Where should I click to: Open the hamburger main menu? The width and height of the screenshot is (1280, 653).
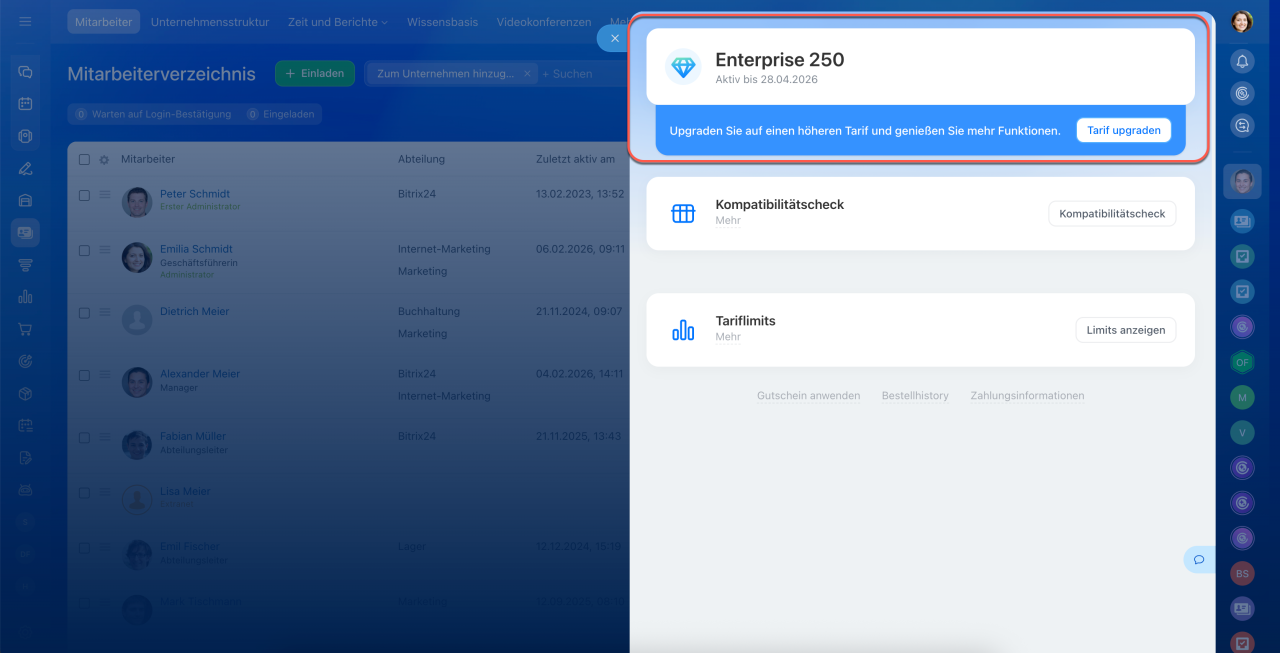25,22
